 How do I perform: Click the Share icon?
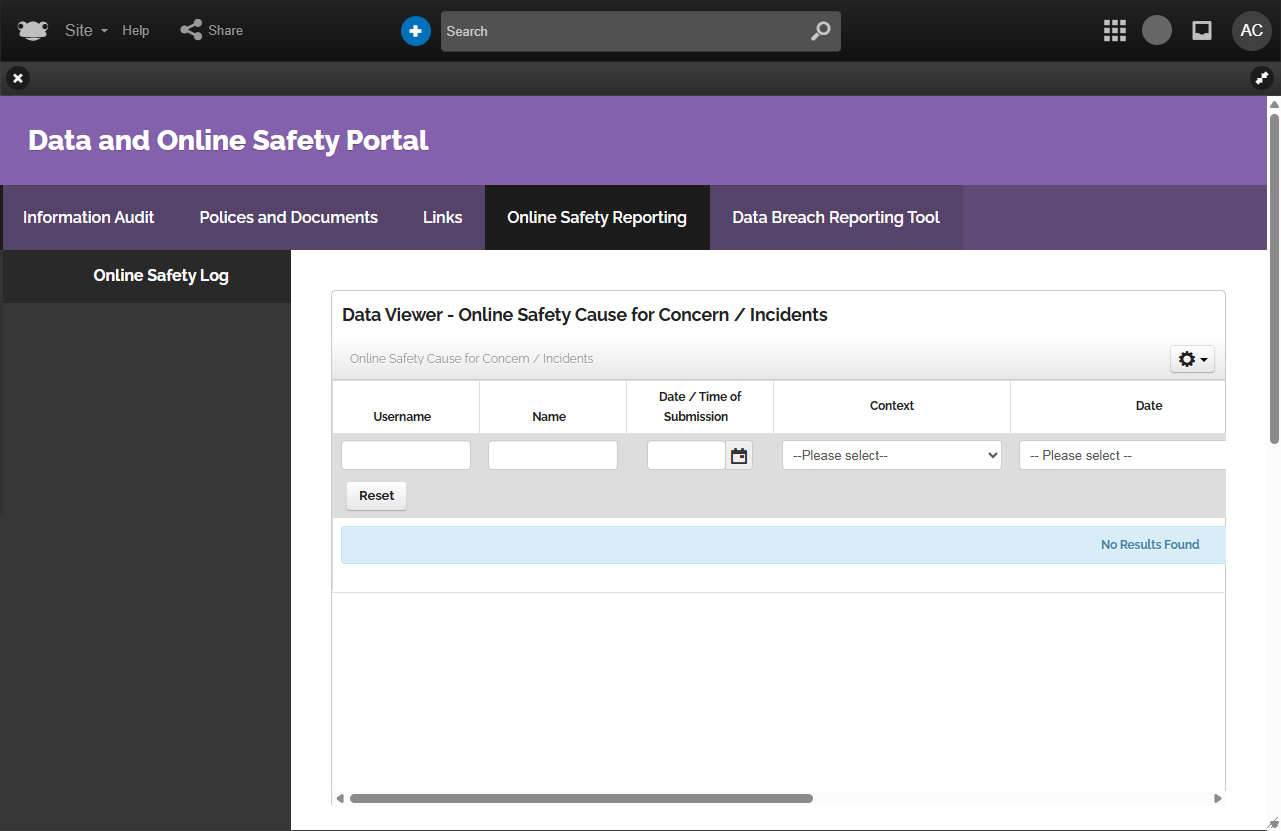(191, 30)
